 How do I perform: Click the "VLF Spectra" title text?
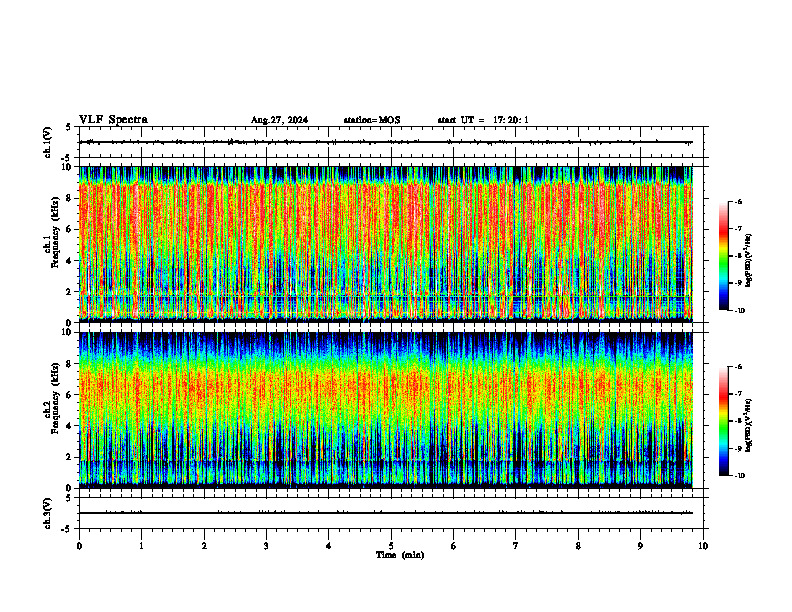113,120
